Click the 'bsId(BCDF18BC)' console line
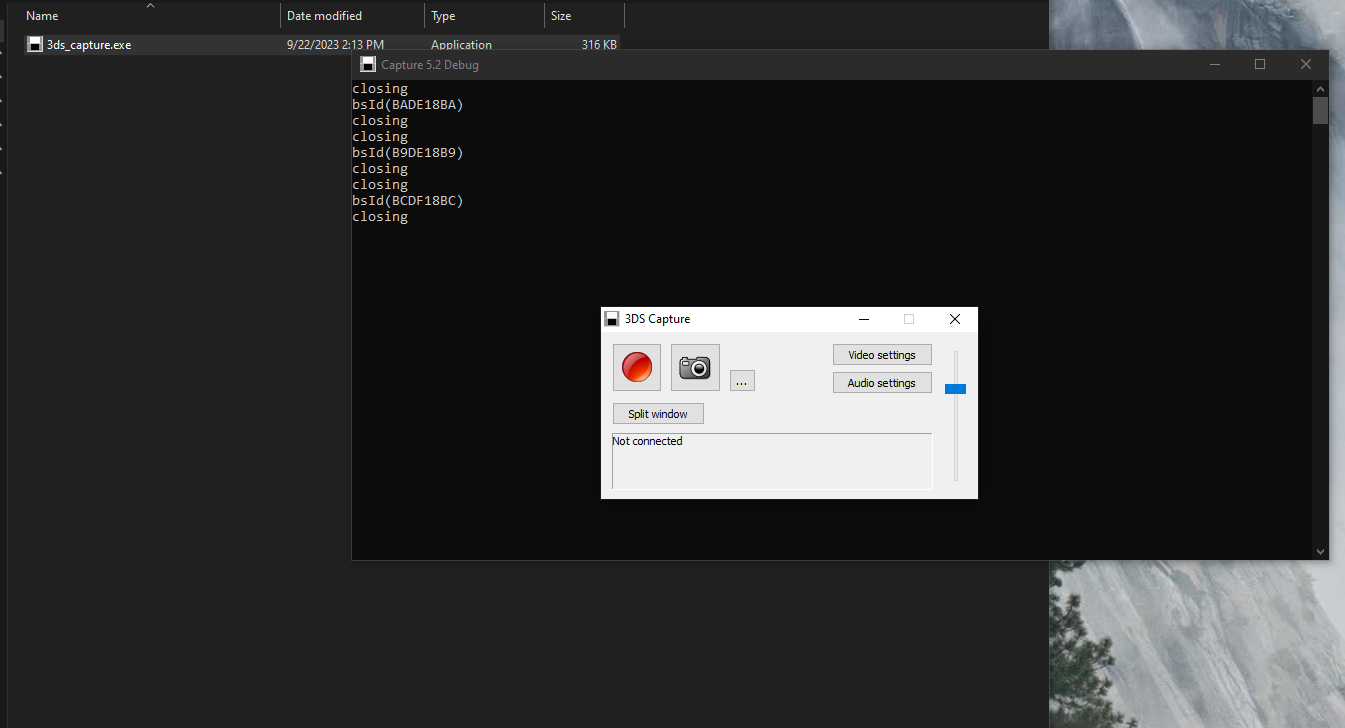This screenshot has height=728, width=1345. (x=408, y=201)
